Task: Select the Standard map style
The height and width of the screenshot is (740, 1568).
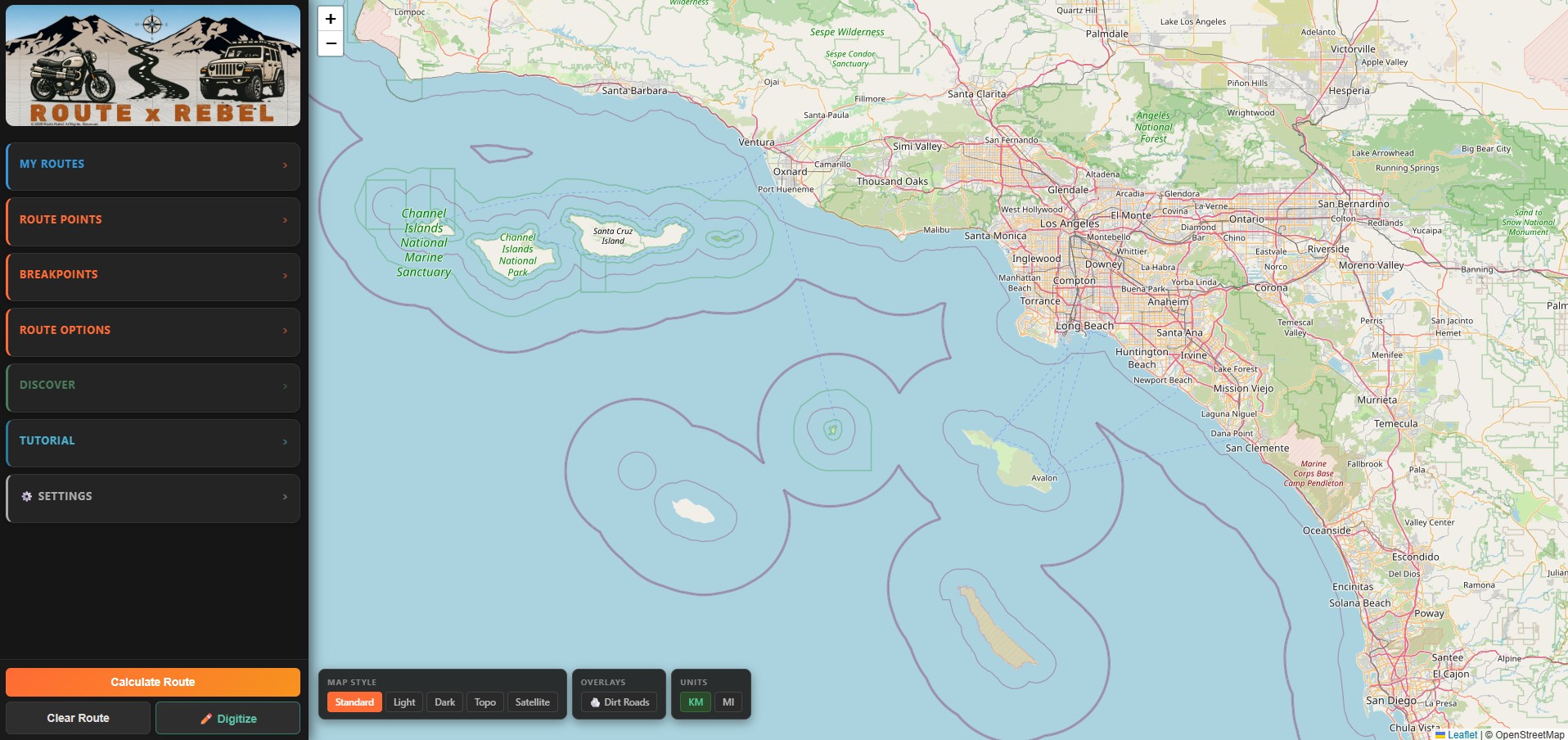Action: [354, 702]
